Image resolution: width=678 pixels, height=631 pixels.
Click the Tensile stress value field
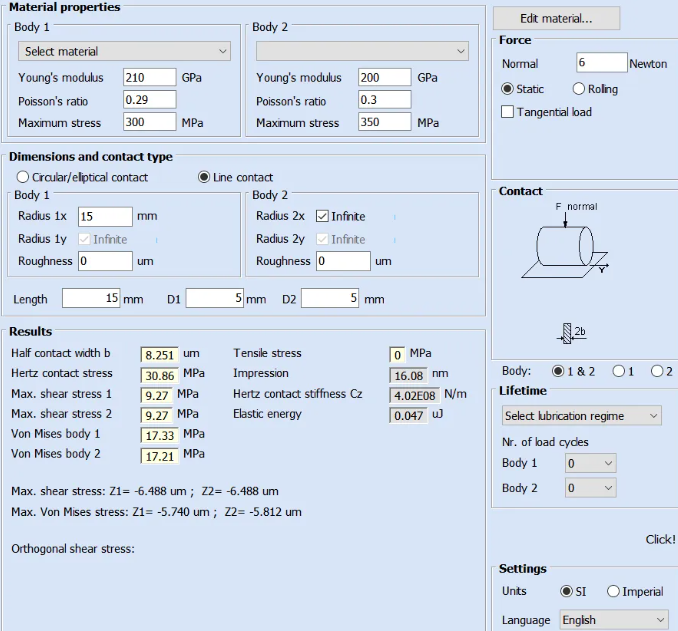(397, 355)
